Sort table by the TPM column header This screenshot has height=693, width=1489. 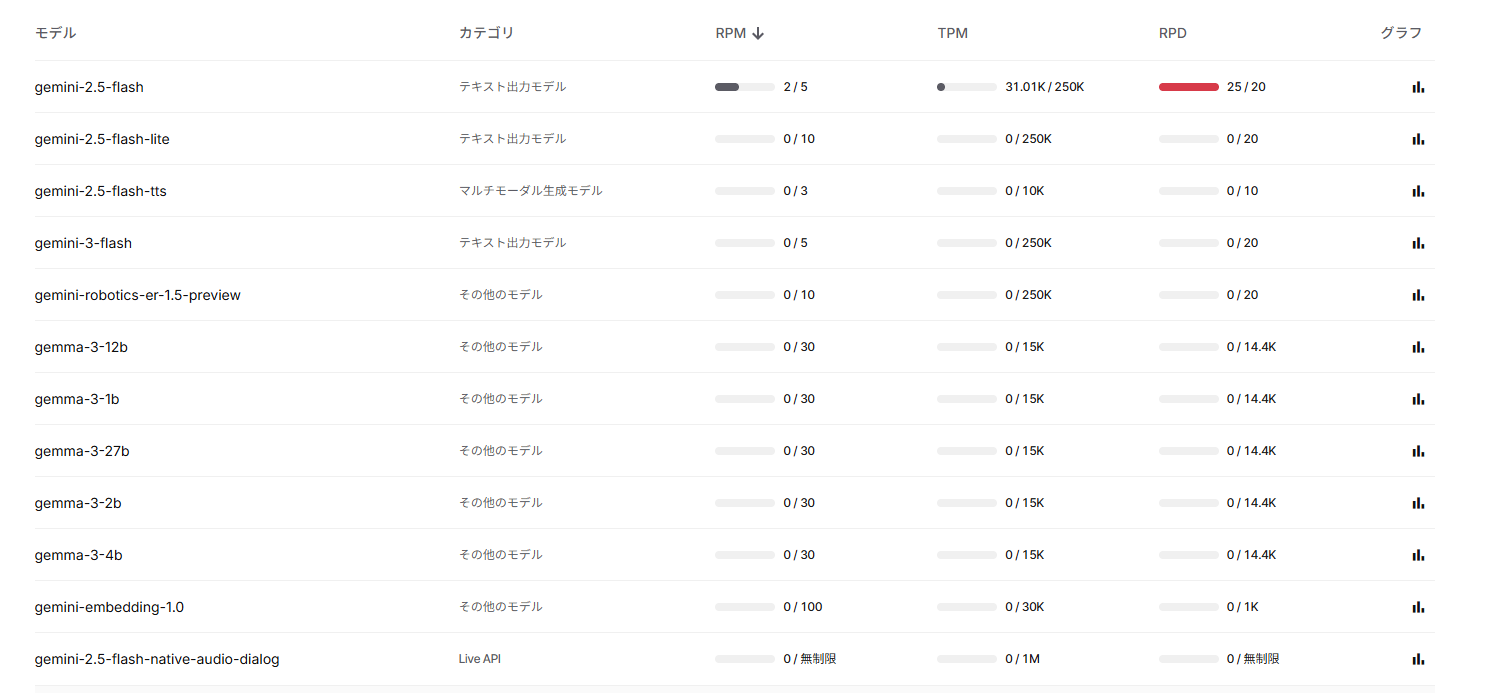coord(952,33)
